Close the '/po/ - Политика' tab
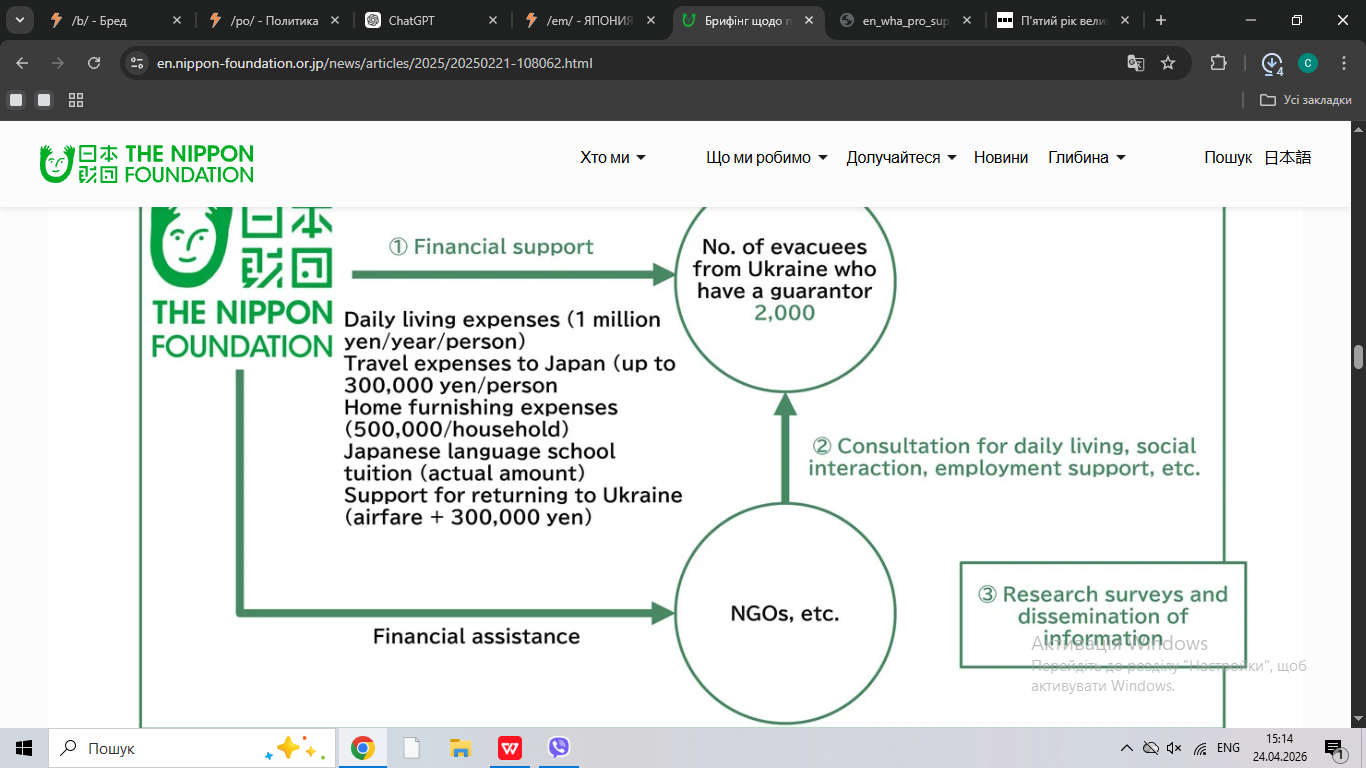The width and height of the screenshot is (1366, 768). click(335, 20)
